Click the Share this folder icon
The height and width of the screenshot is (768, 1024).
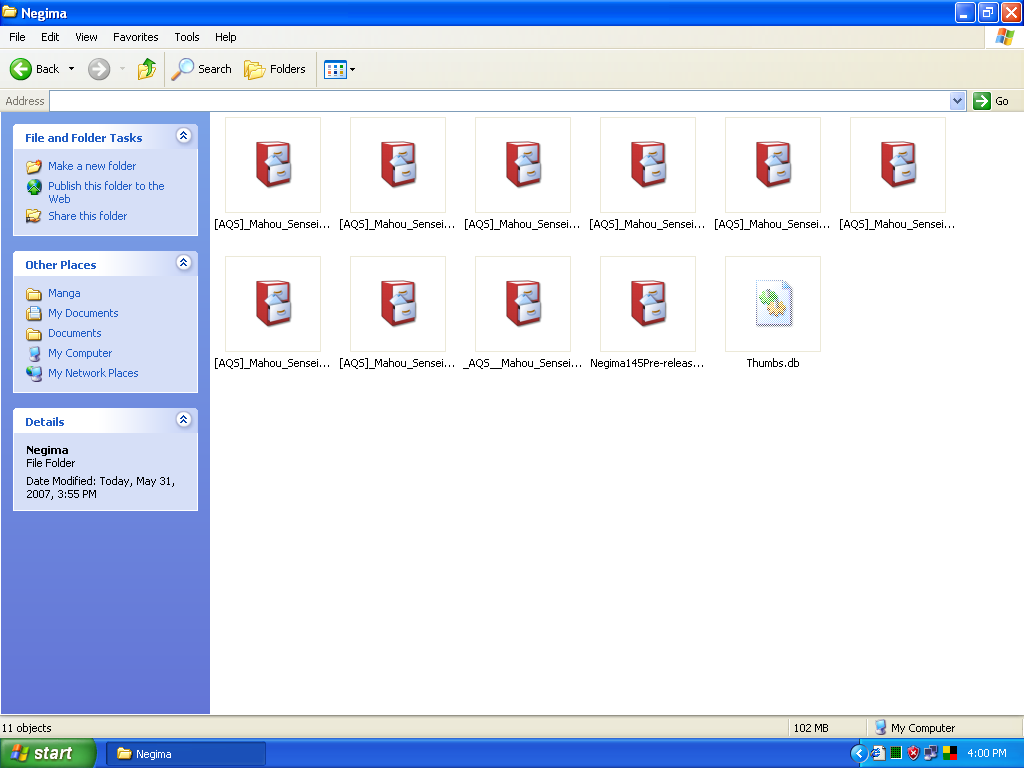34,216
